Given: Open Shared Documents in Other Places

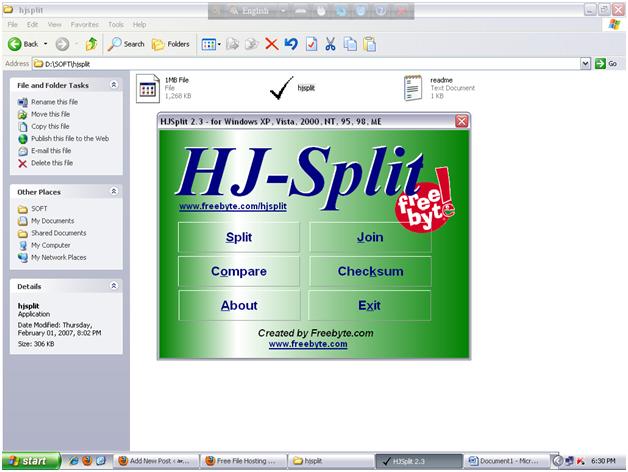Looking at the screenshot, I should (52, 233).
